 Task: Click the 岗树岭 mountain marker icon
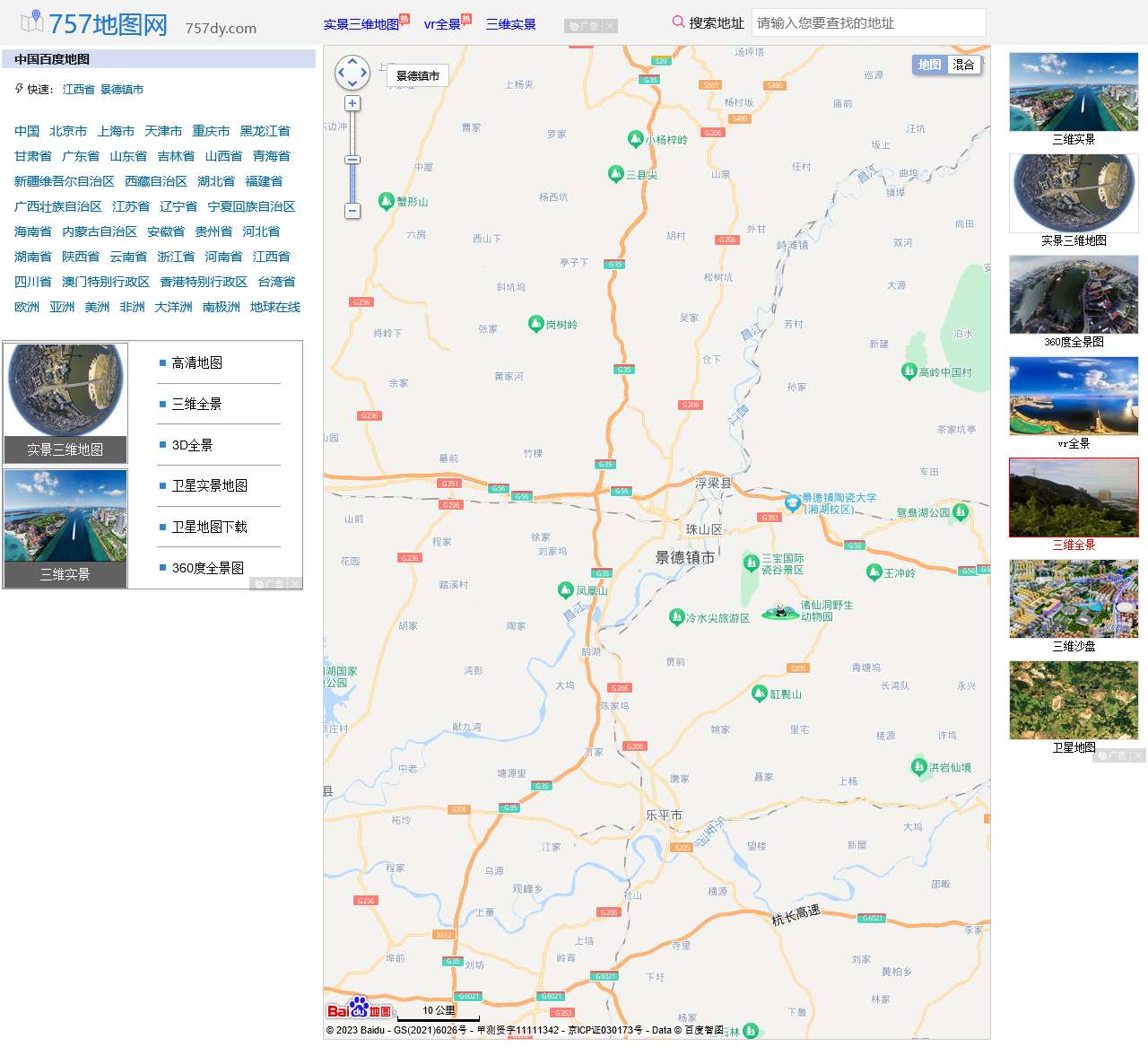coord(535,323)
